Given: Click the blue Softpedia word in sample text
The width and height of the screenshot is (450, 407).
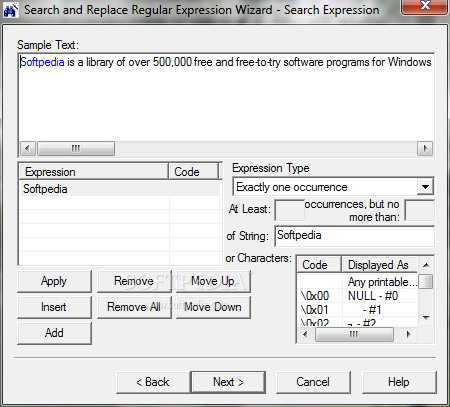Looking at the screenshot, I should [x=42, y=62].
